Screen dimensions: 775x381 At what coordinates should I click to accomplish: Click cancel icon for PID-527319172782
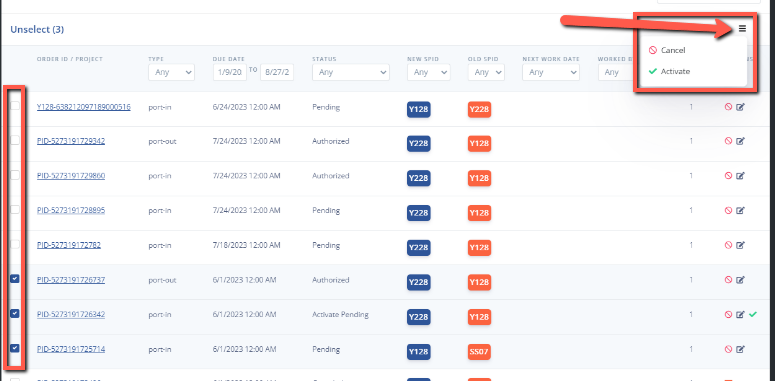[728, 245]
